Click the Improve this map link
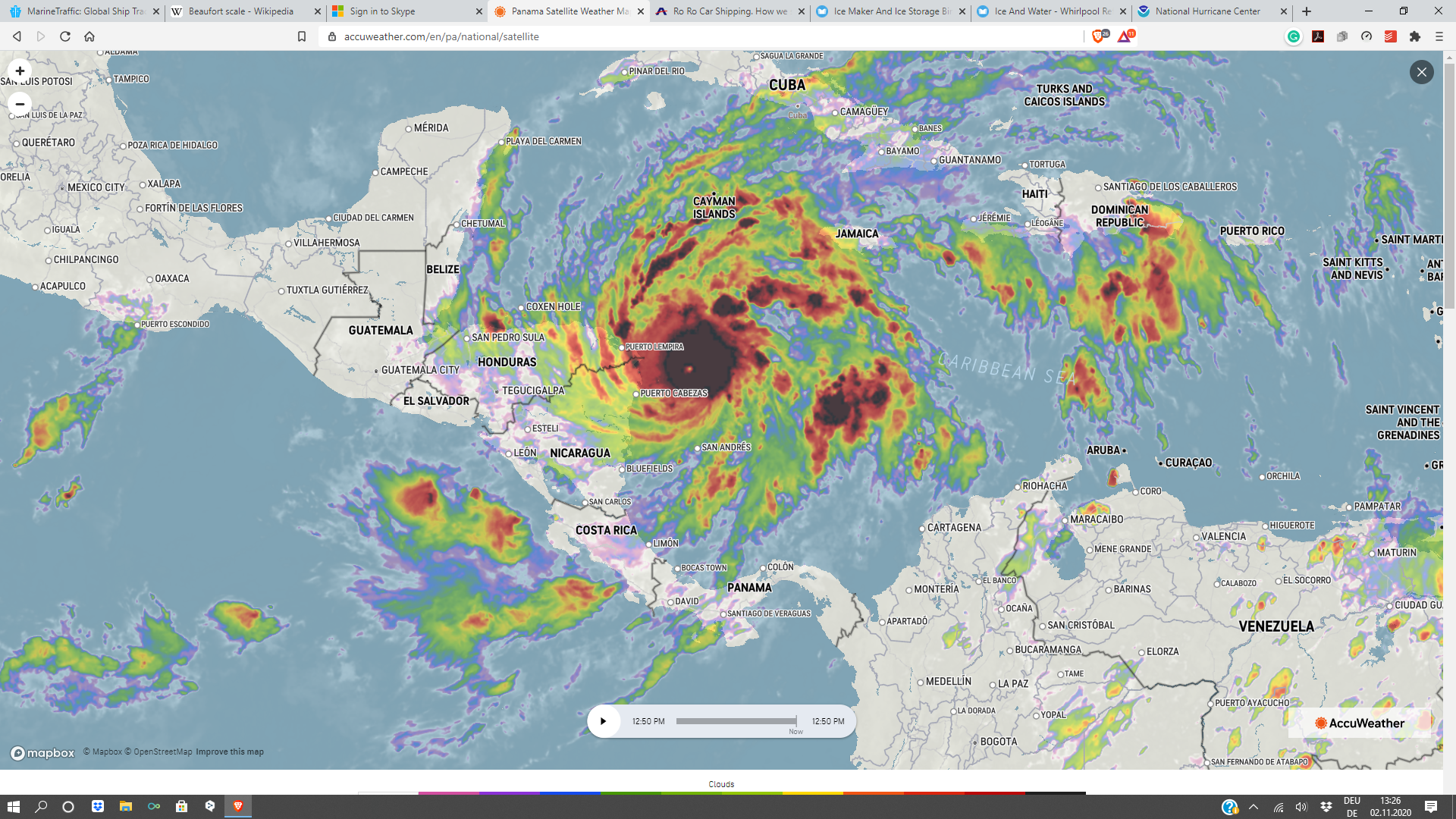Viewport: 1456px width, 819px height. 230,752
